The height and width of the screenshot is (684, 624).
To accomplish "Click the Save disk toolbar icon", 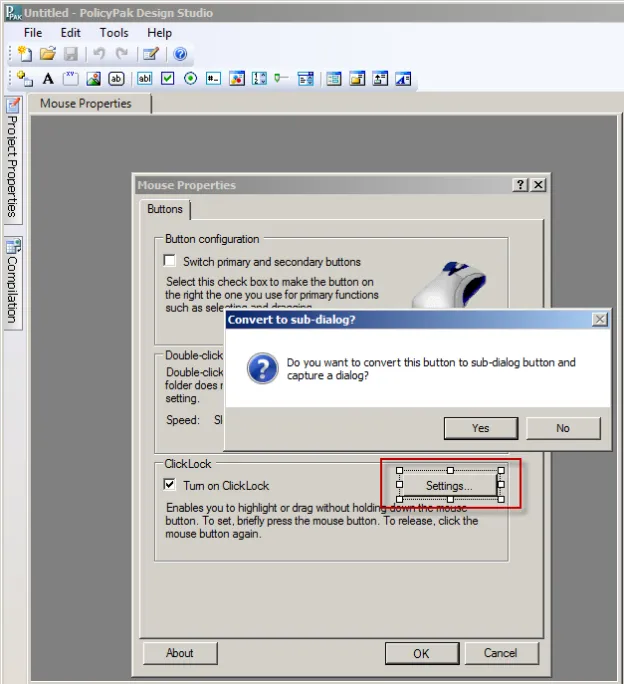I will [71, 54].
